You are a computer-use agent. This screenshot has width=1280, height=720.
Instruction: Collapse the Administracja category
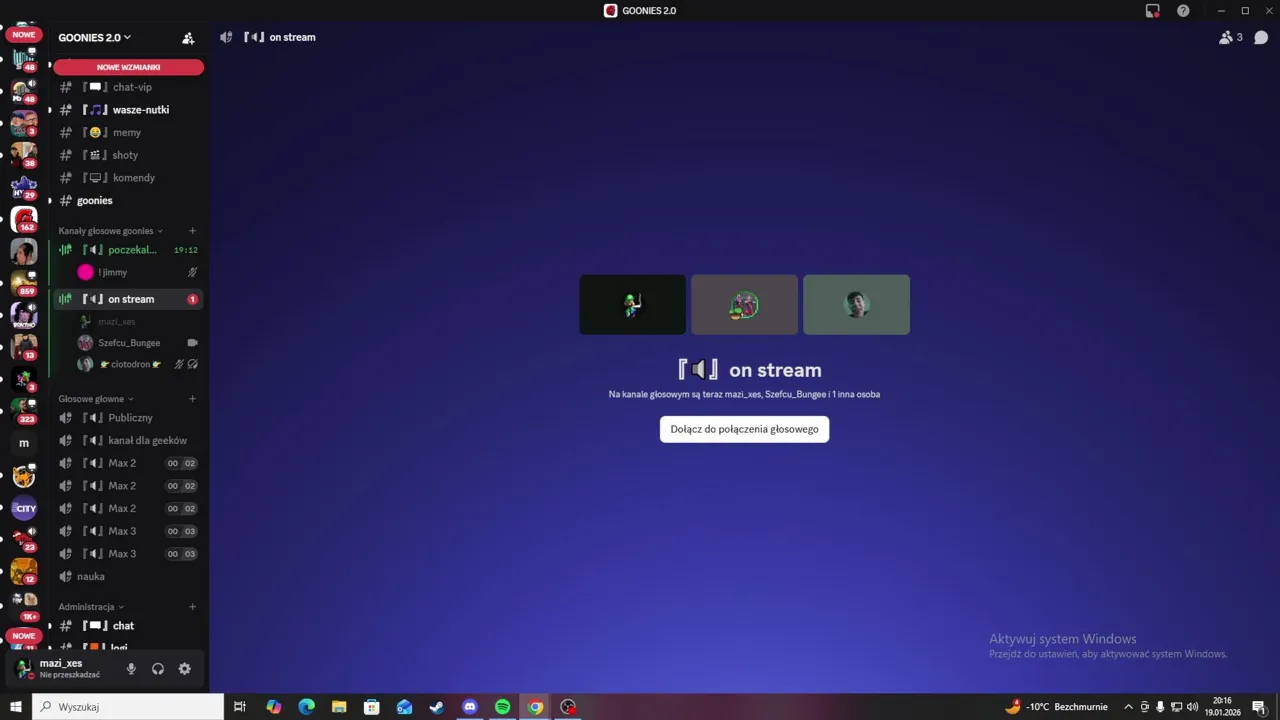pos(91,607)
